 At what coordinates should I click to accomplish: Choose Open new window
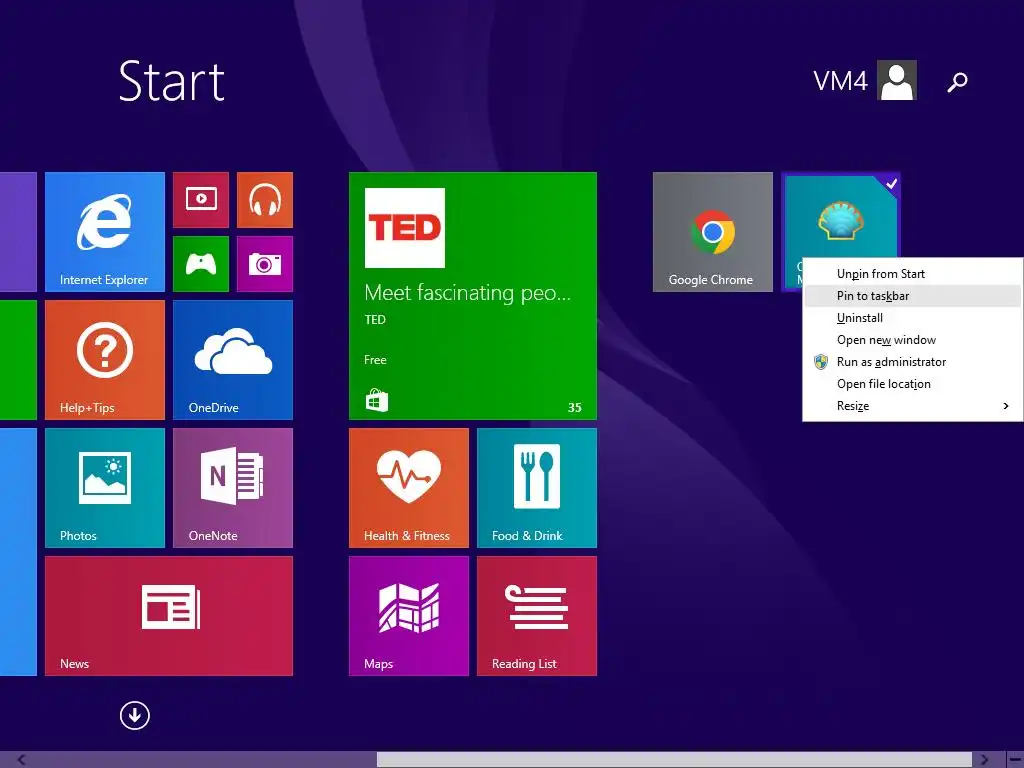tap(912, 340)
